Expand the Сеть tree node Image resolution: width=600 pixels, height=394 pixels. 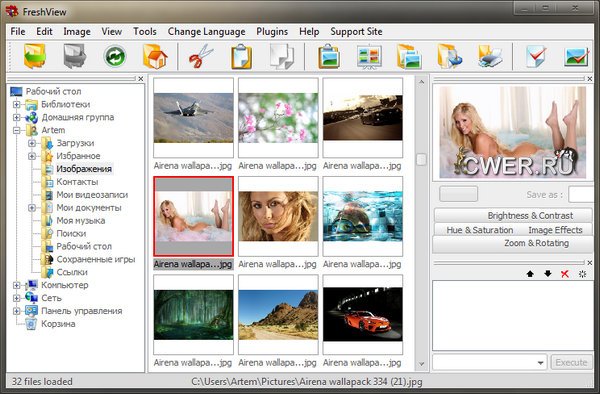[16, 298]
